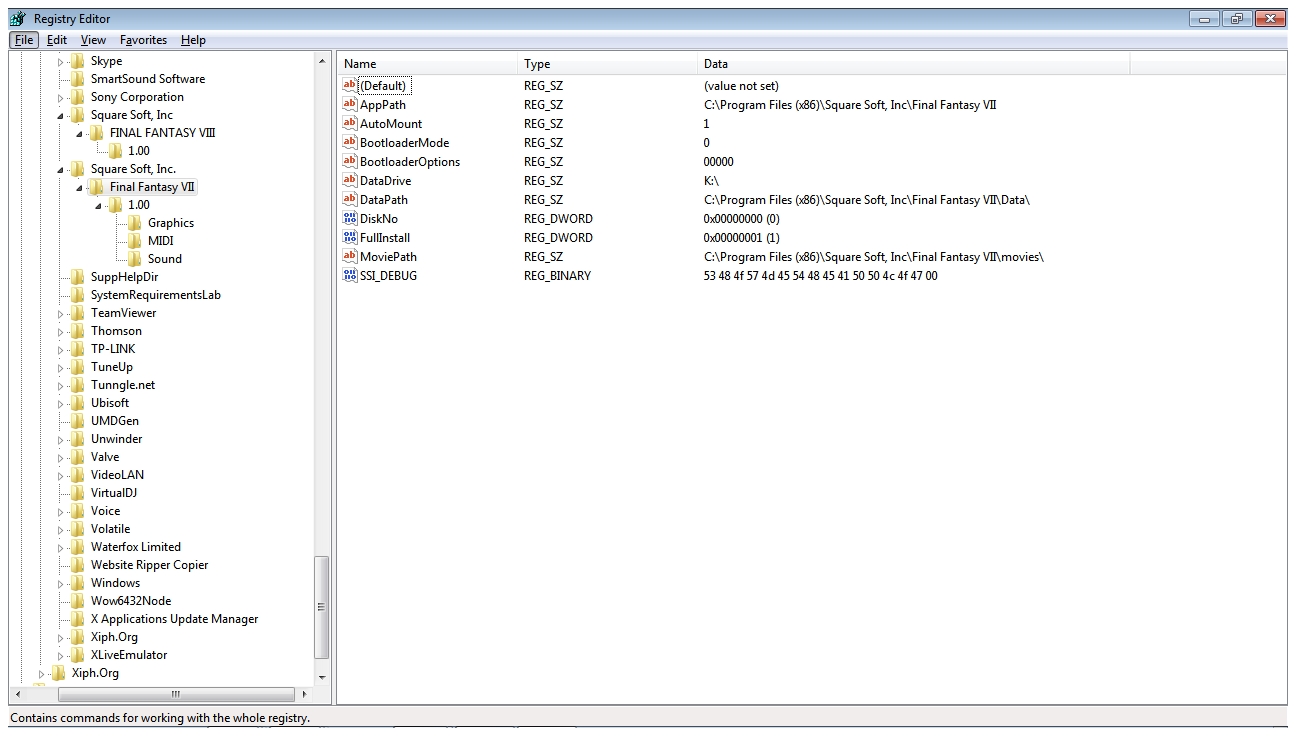Click the TeamViewer folder icon

[x=78, y=313]
